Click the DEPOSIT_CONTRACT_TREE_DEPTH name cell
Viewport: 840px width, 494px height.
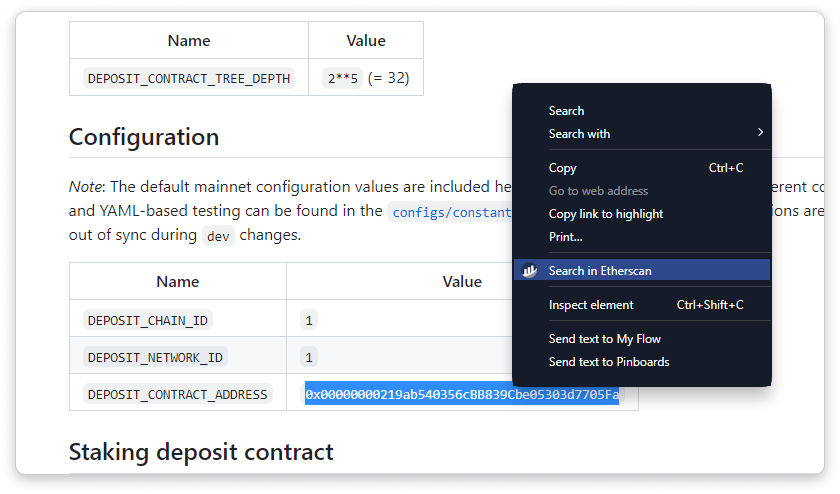(189, 78)
